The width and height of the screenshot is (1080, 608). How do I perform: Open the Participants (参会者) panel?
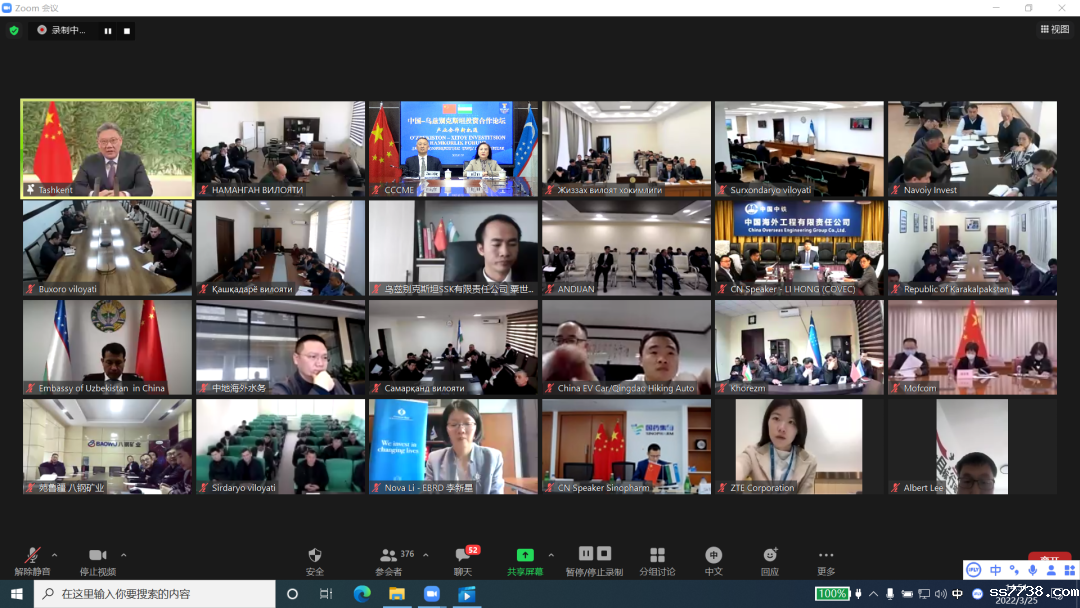click(x=388, y=555)
